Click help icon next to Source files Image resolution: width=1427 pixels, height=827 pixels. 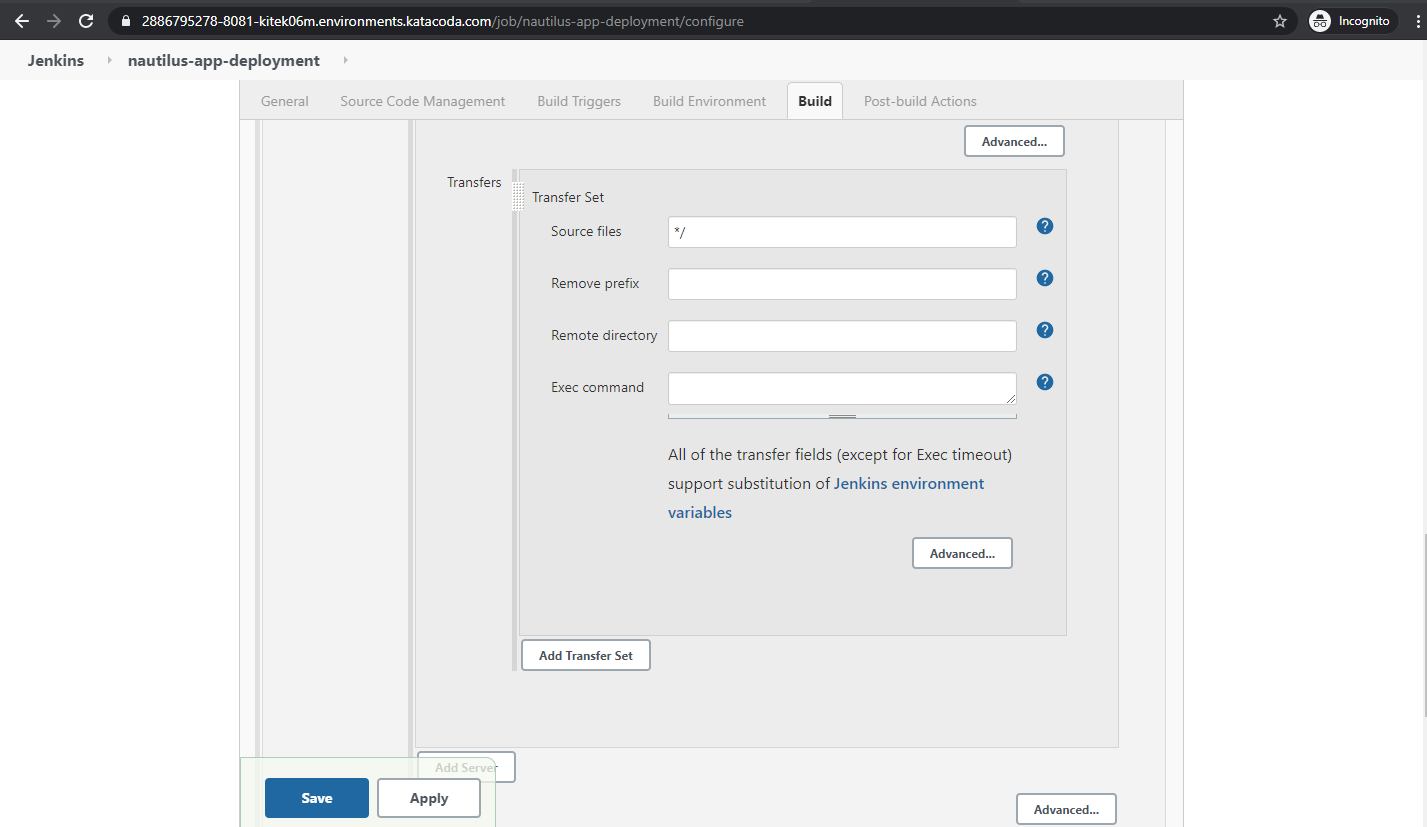pyautogui.click(x=1045, y=226)
